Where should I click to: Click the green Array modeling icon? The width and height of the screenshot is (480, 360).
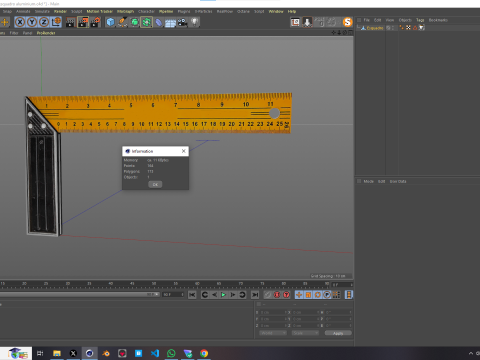pos(146,22)
